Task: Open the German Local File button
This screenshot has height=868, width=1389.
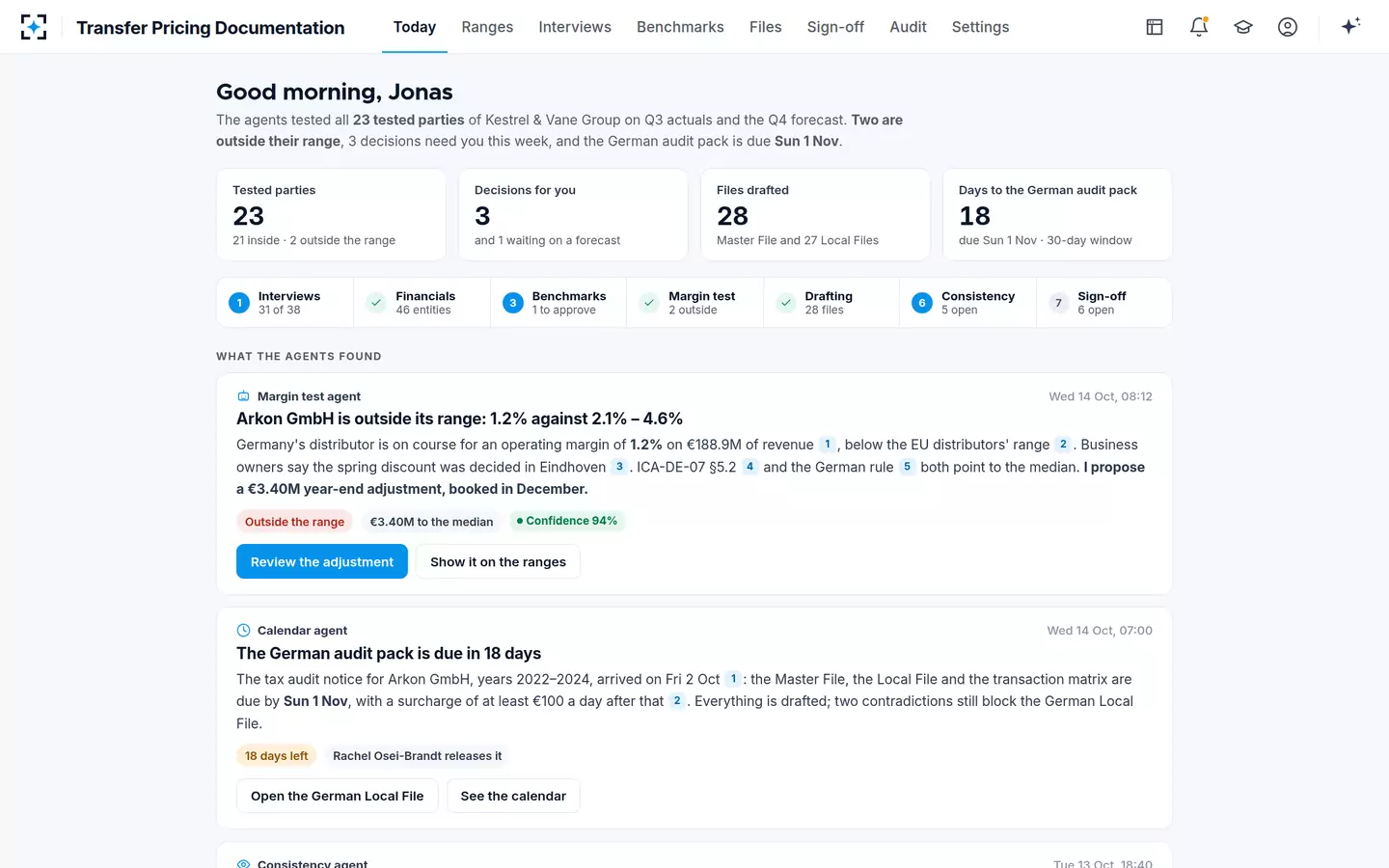Action: (x=338, y=796)
